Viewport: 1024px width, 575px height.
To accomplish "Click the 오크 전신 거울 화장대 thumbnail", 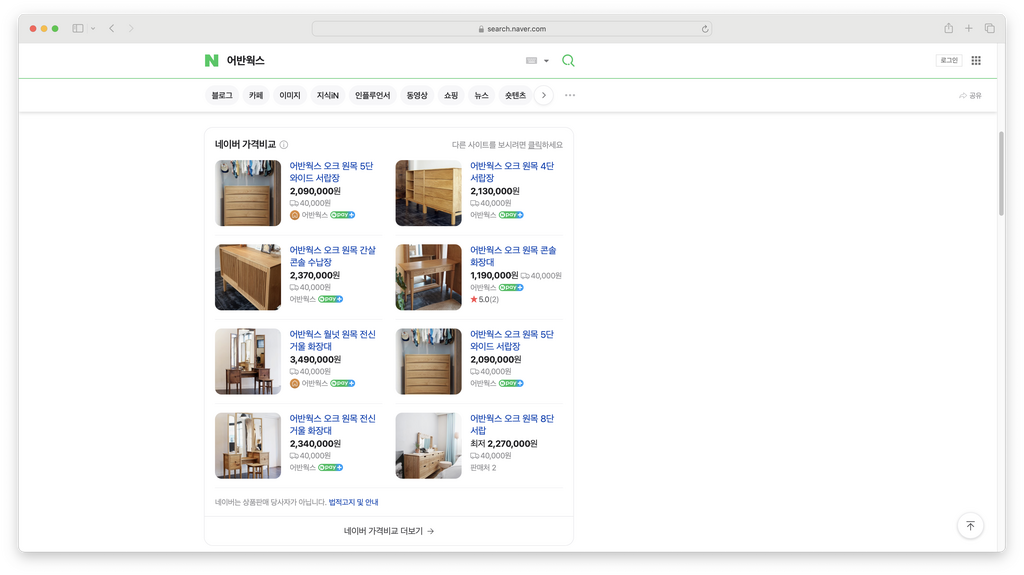I will click(248, 446).
